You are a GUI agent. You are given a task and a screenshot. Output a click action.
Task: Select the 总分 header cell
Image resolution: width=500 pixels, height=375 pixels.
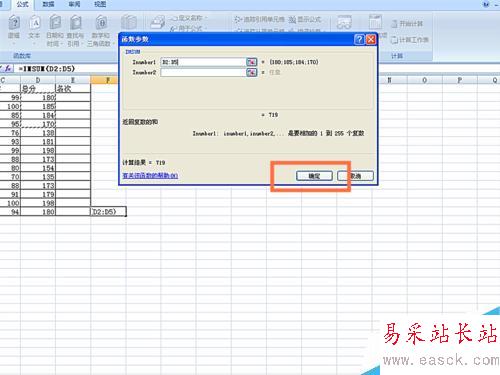(38, 89)
